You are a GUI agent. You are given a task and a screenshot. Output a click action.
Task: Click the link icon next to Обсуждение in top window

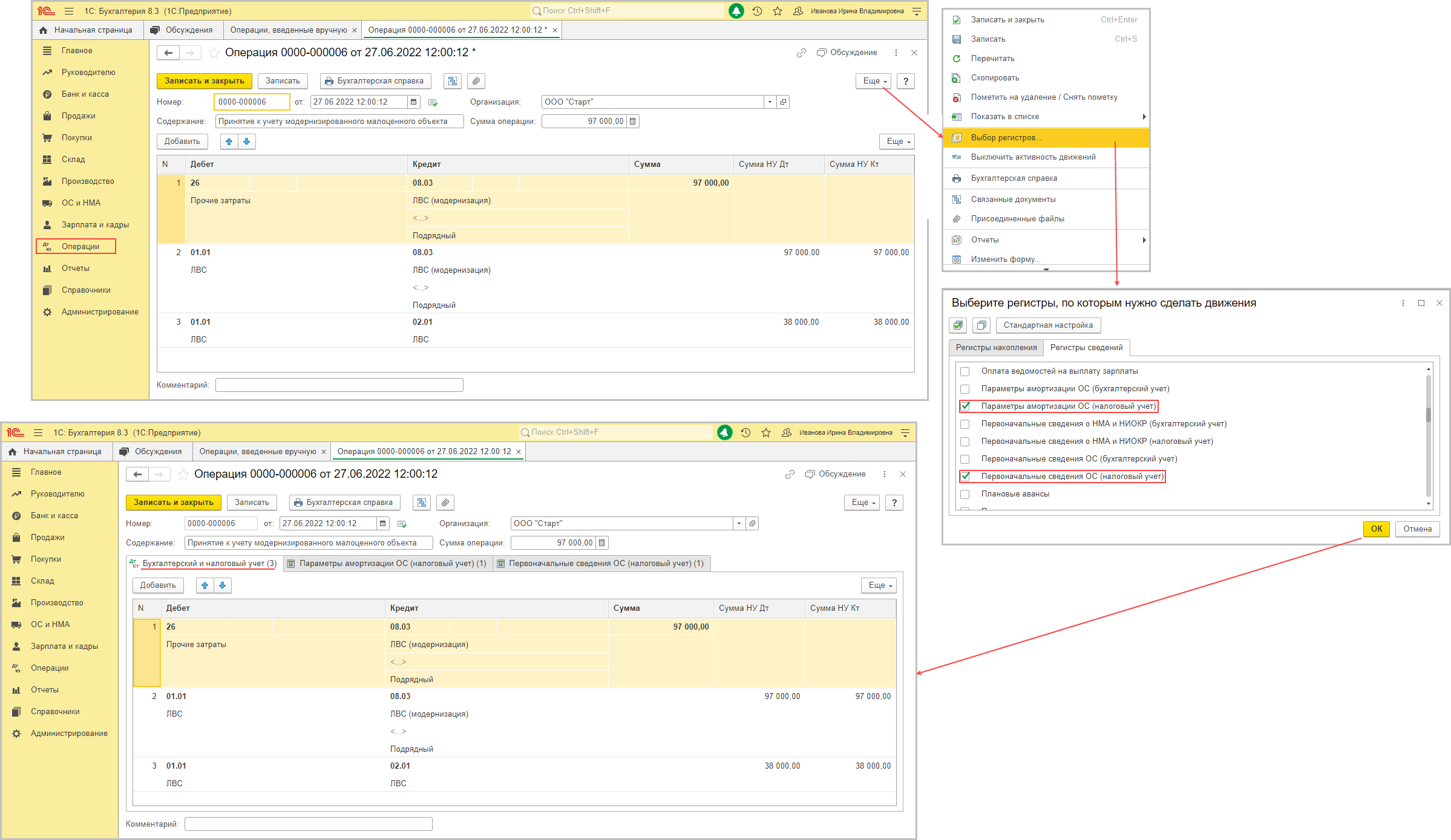801,53
